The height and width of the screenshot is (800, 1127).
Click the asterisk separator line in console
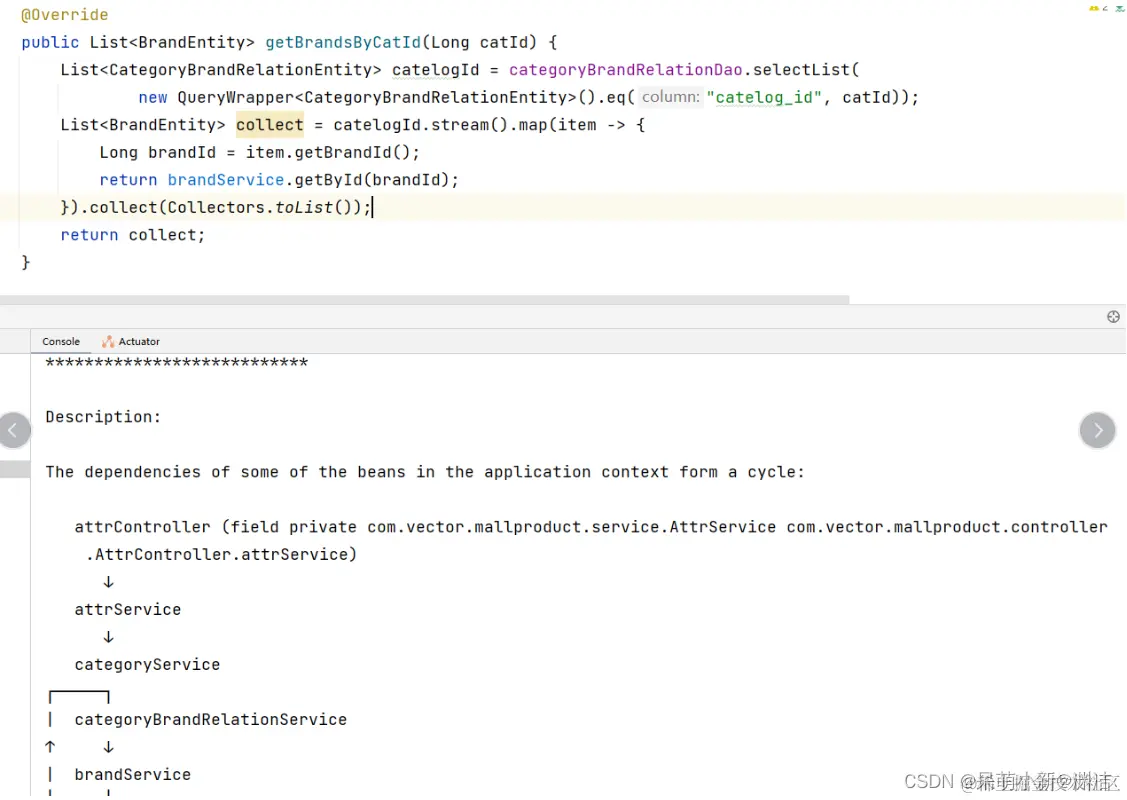177,362
